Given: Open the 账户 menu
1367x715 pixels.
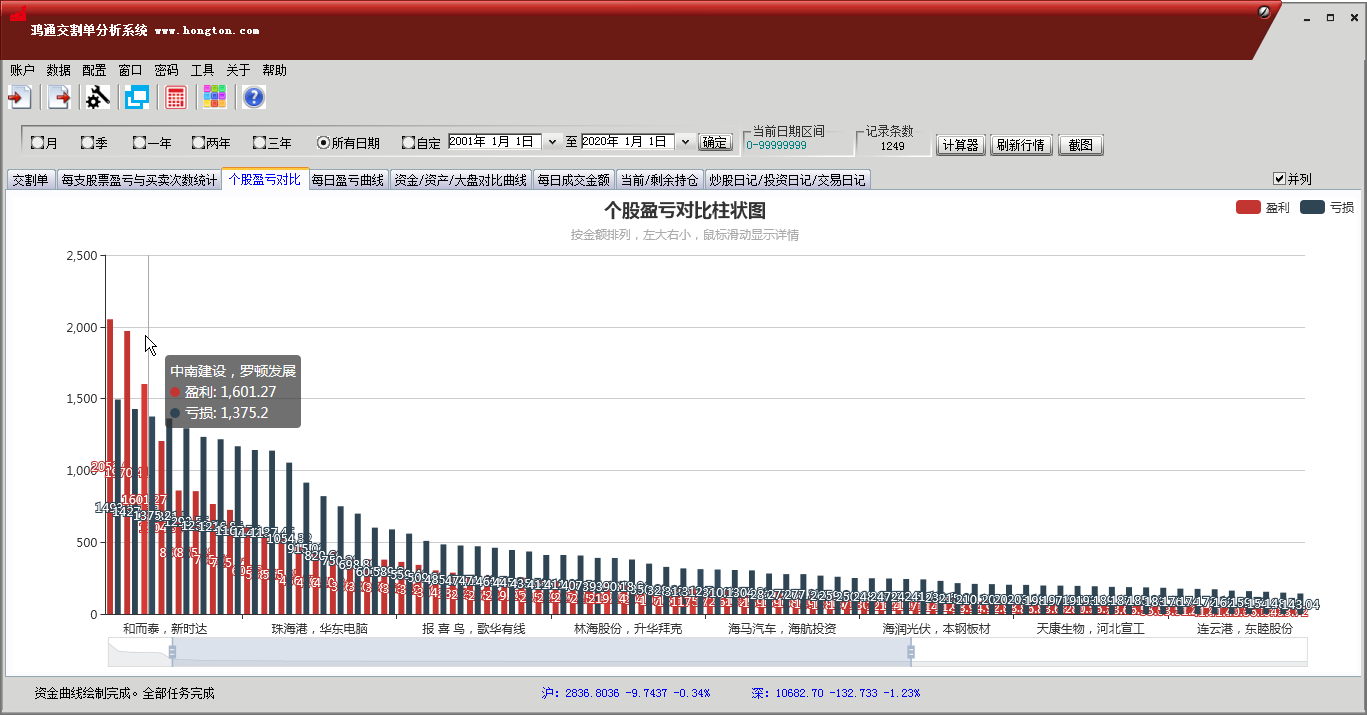Looking at the screenshot, I should (x=22, y=70).
